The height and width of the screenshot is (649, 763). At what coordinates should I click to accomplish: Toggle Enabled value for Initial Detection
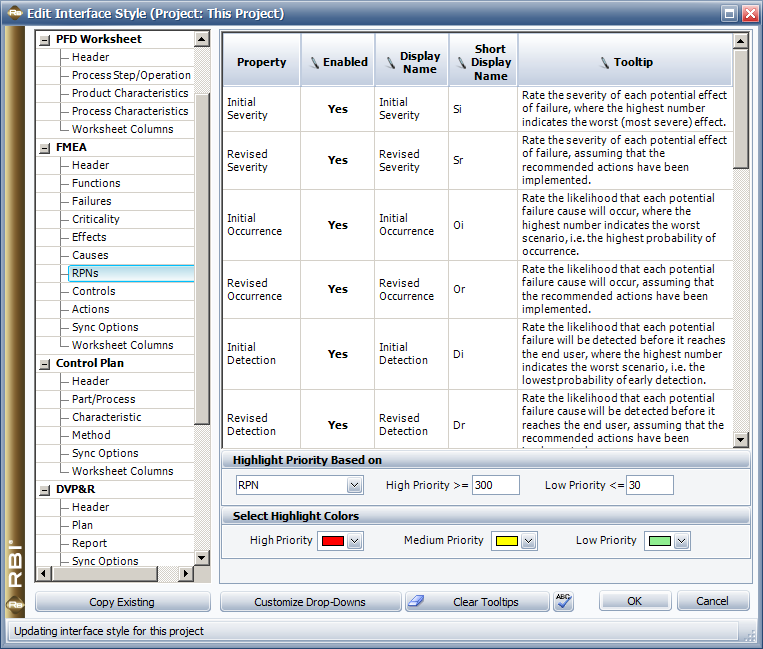point(337,354)
